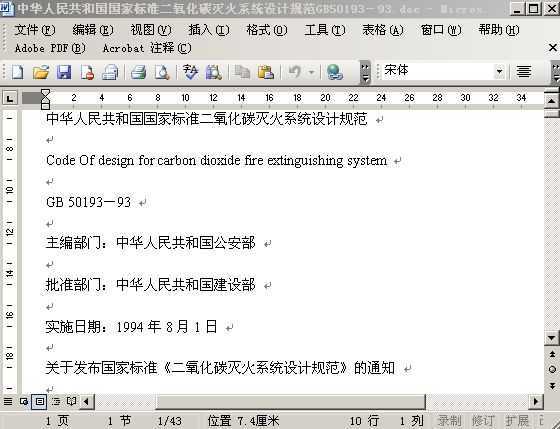Image resolution: width=560 pixels, height=429 pixels.
Task: Go to the next page with the double down arrow
Action: [552, 386]
